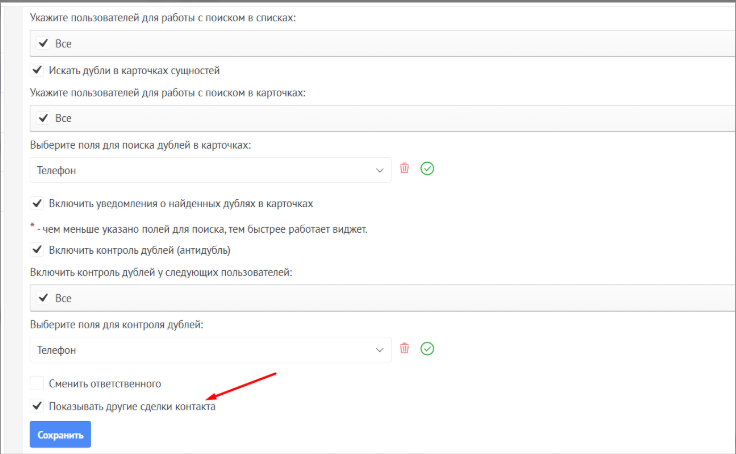Click the chevron arrow in card search fields dropdown

379,170
